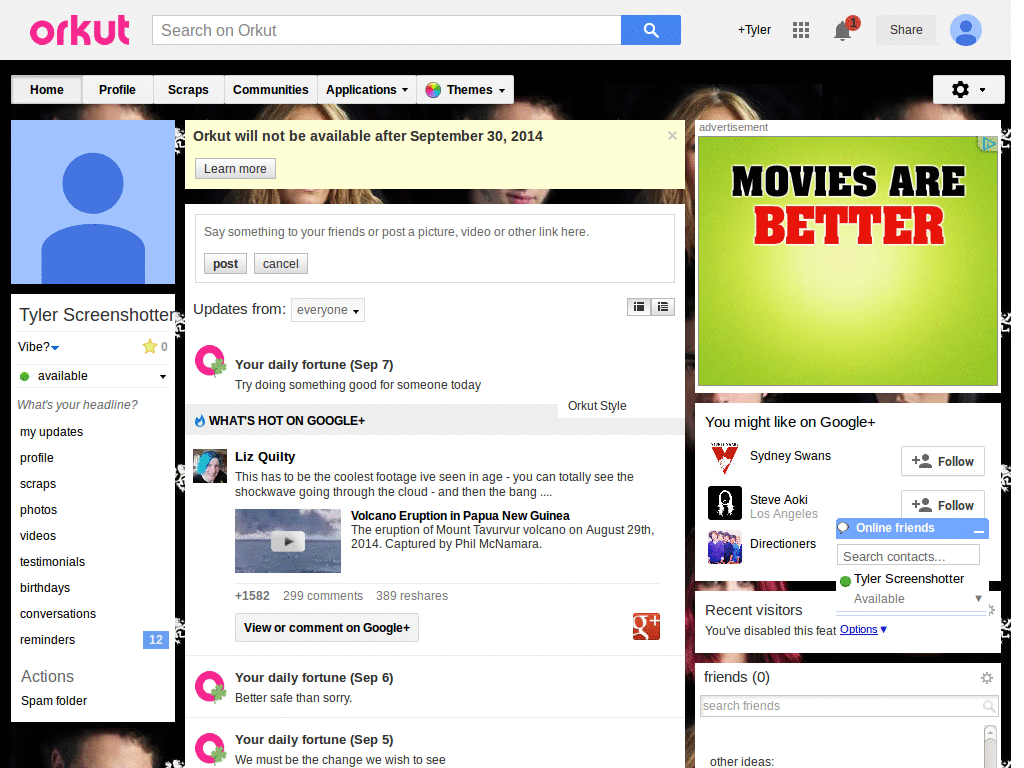This screenshot has width=1024, height=768.
Task: Switch to compact list view icon
Action: point(663,307)
